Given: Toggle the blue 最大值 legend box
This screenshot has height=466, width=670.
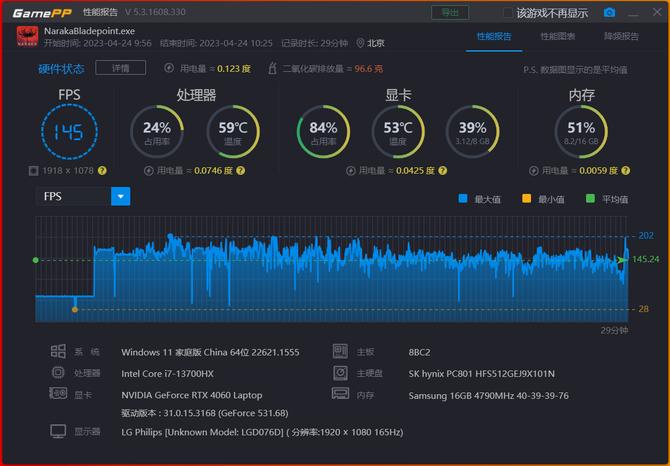Looking at the screenshot, I should point(462,199).
